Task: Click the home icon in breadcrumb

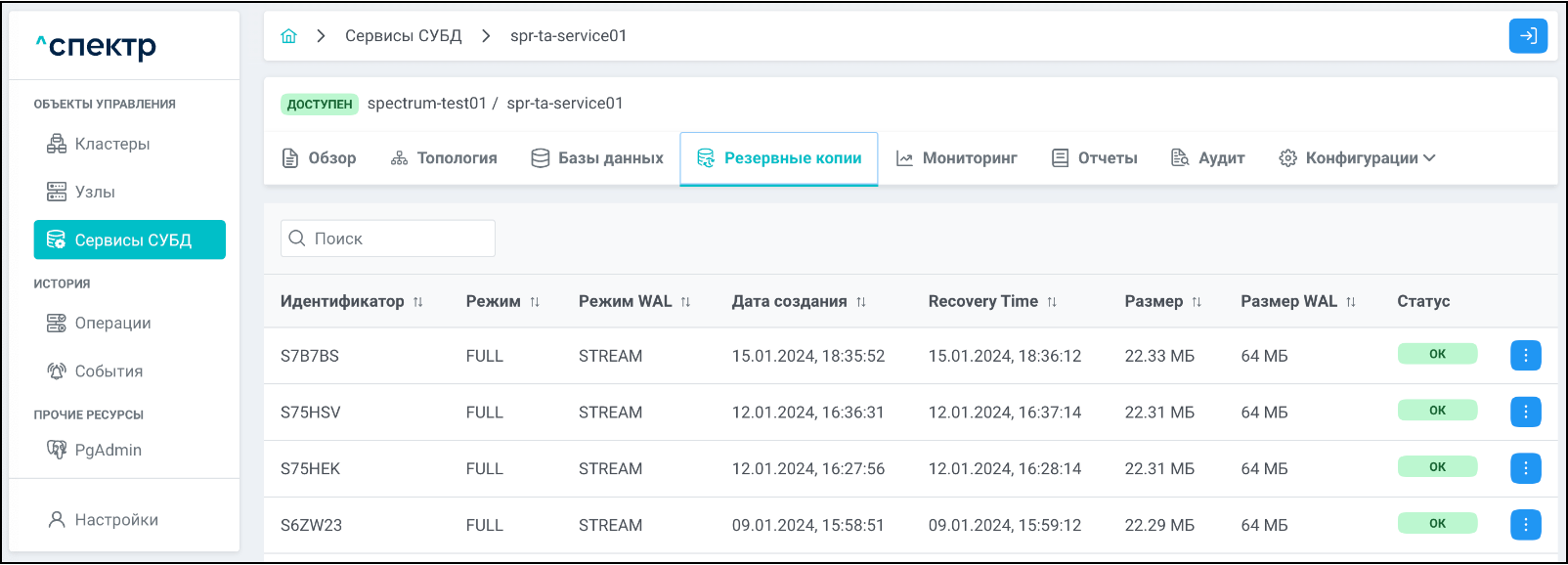Action: click(x=288, y=36)
